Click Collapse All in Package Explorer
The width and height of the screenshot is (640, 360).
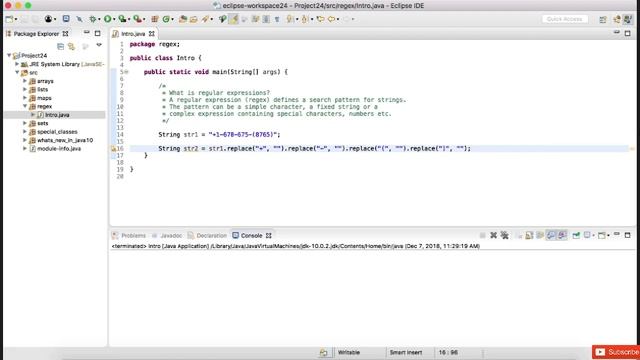pyautogui.click(x=60, y=46)
